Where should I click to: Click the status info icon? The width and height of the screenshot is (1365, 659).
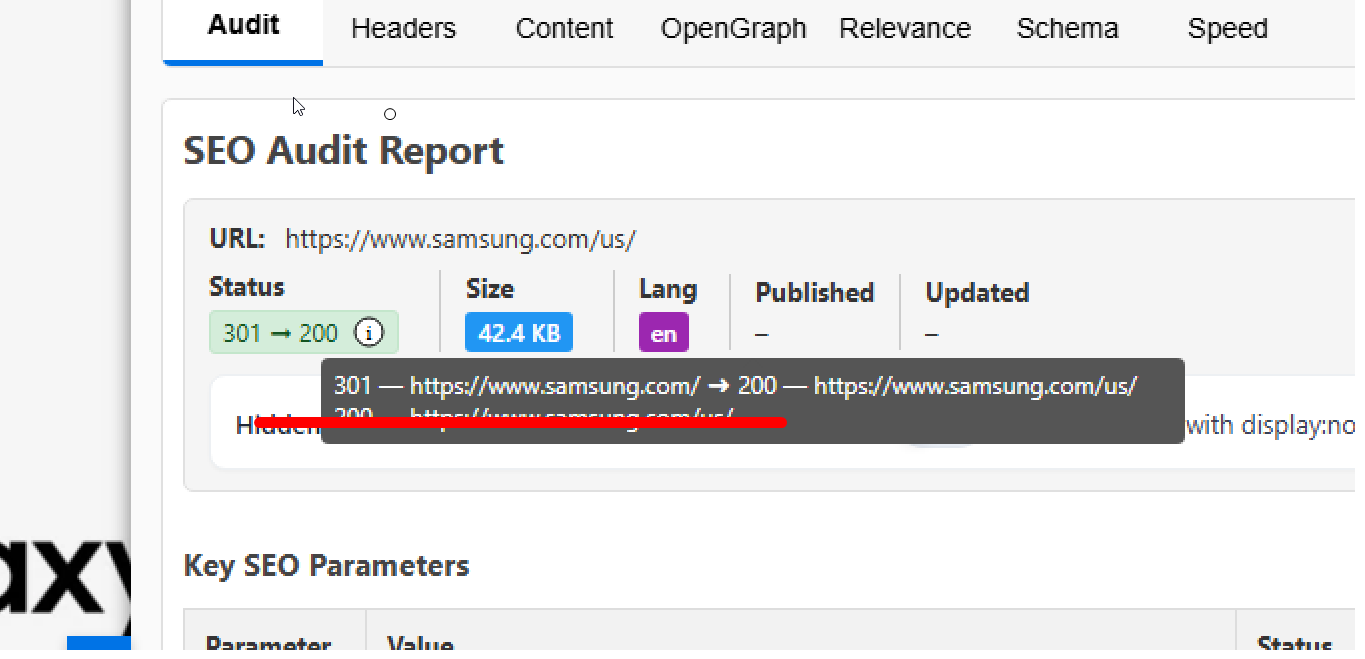pyautogui.click(x=369, y=332)
